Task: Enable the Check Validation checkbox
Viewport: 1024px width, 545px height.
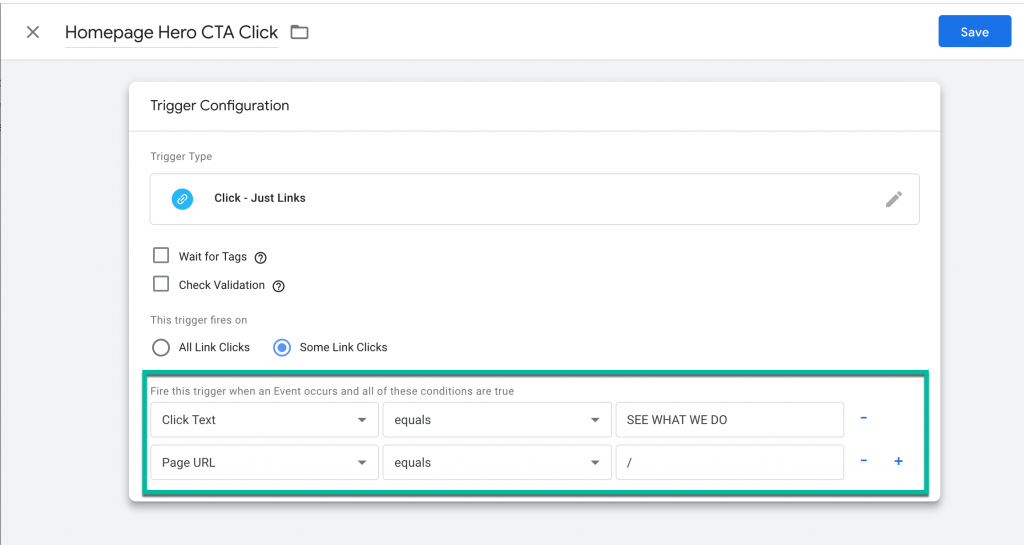Action: pos(161,284)
